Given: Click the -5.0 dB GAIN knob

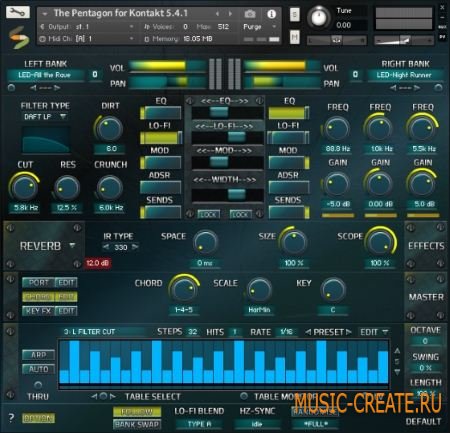Looking at the screenshot, I should [337, 184].
